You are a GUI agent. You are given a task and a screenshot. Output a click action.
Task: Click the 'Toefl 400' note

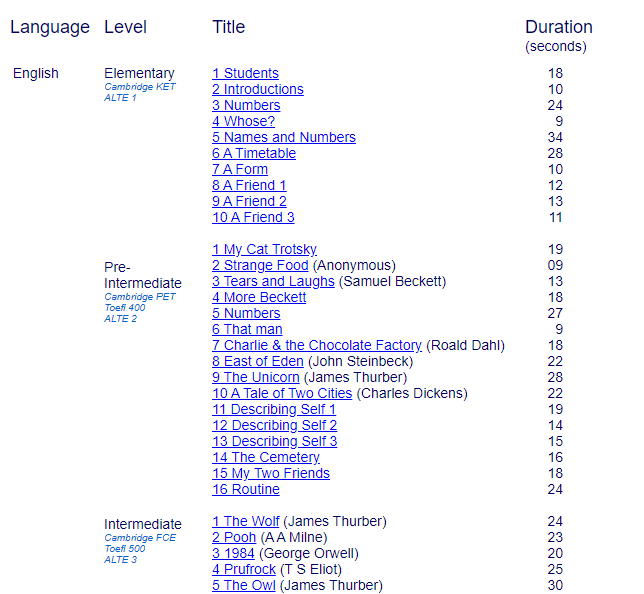point(124,308)
